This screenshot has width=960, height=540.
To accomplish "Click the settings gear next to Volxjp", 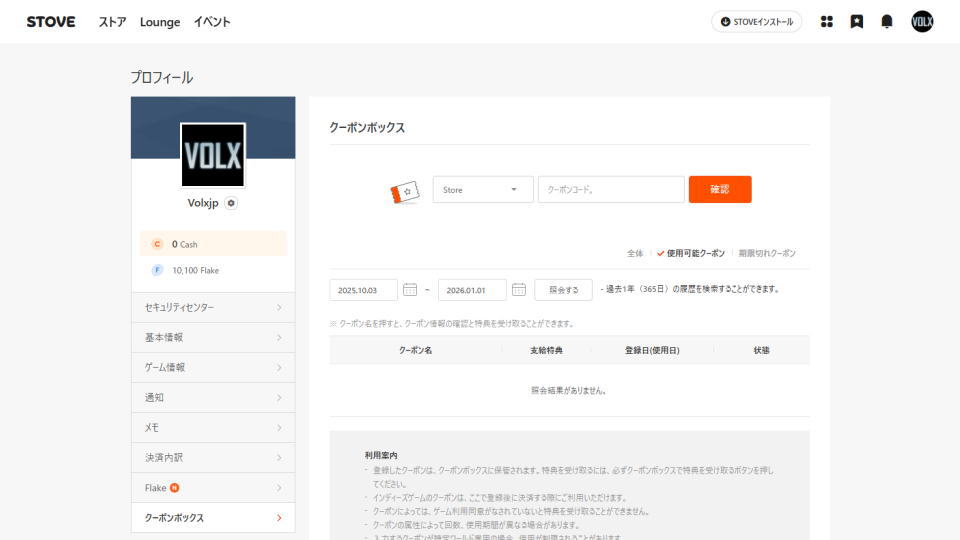I will (232, 203).
